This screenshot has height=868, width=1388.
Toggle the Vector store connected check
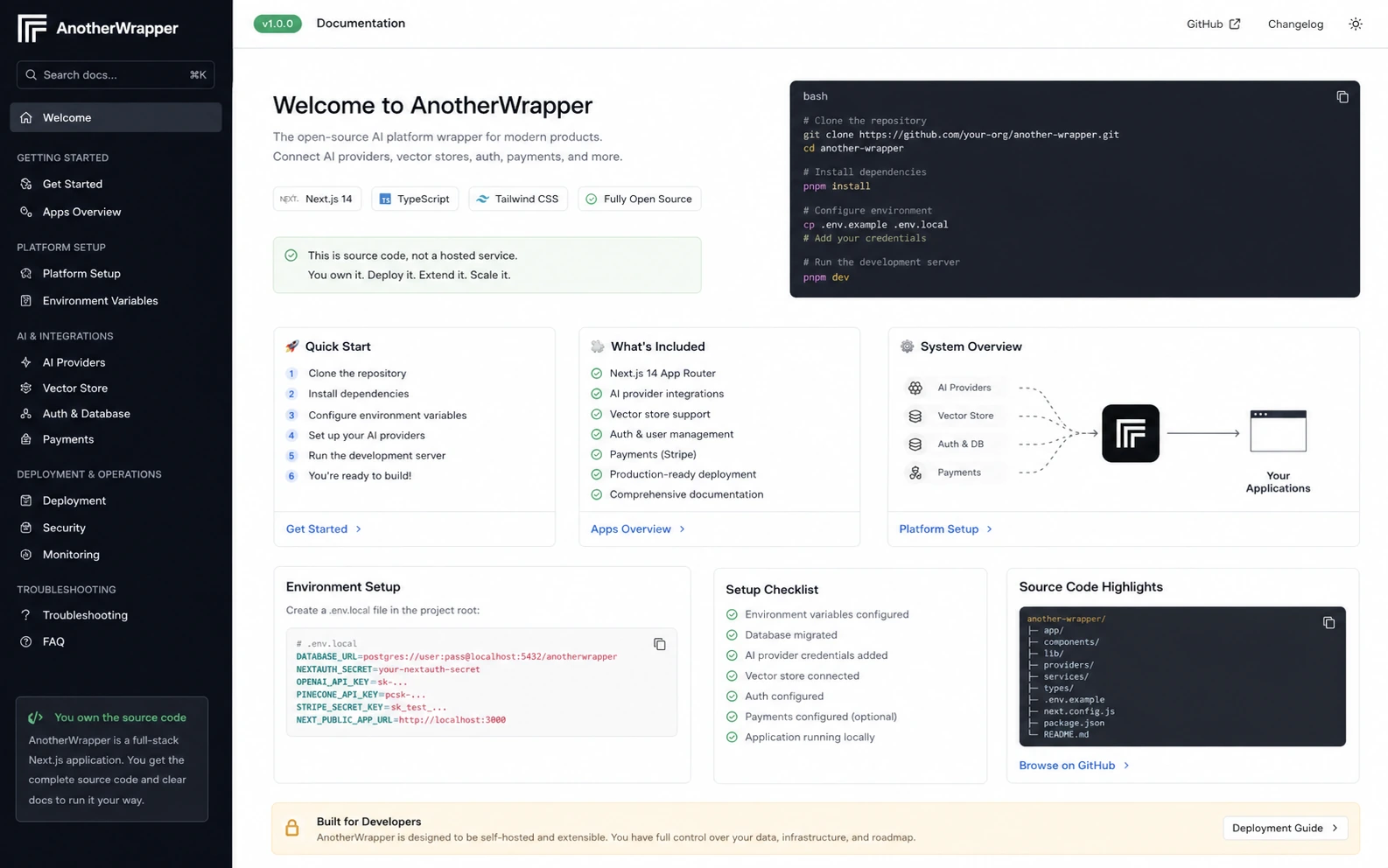[732, 675]
